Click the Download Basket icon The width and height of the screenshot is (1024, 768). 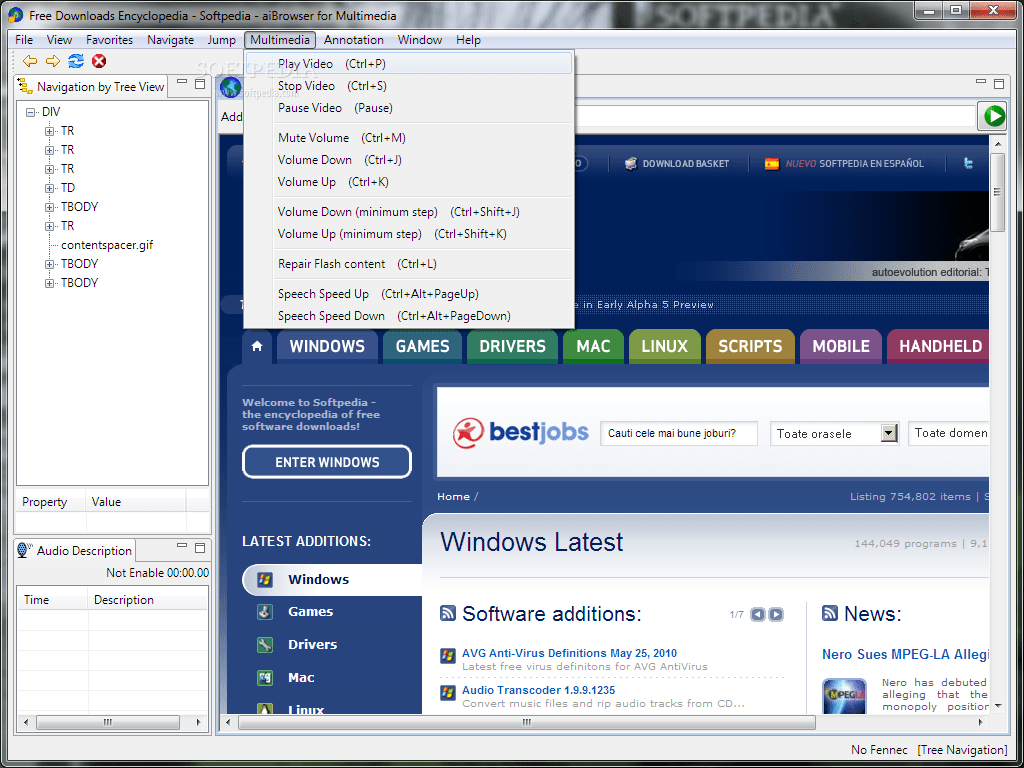(x=630, y=163)
